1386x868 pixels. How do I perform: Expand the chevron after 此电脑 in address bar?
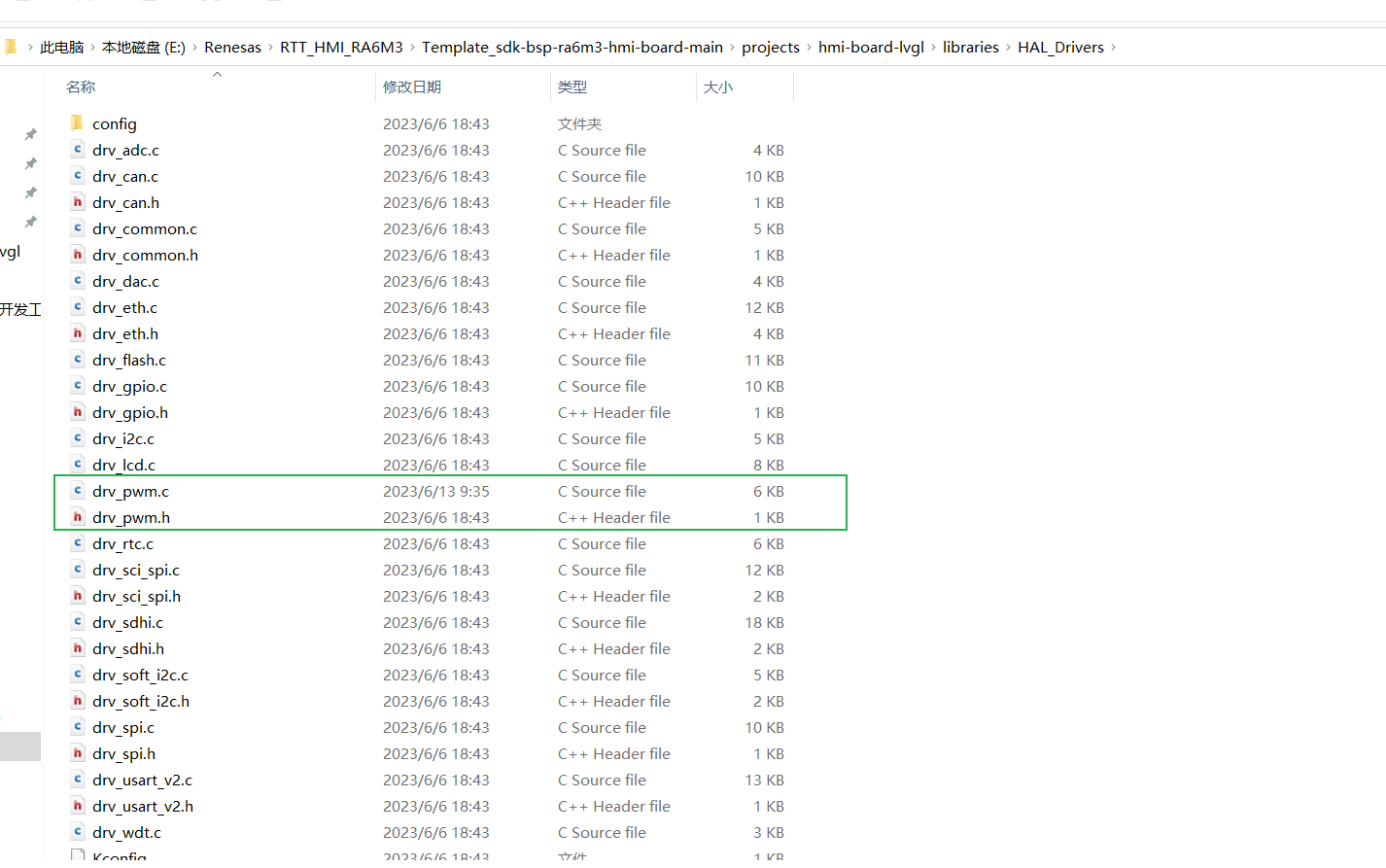(93, 48)
